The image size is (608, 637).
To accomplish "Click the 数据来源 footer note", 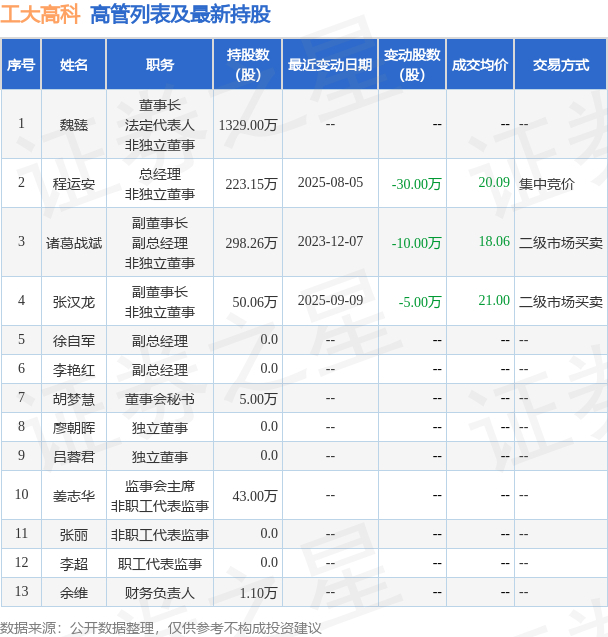I will (x=161, y=628).
